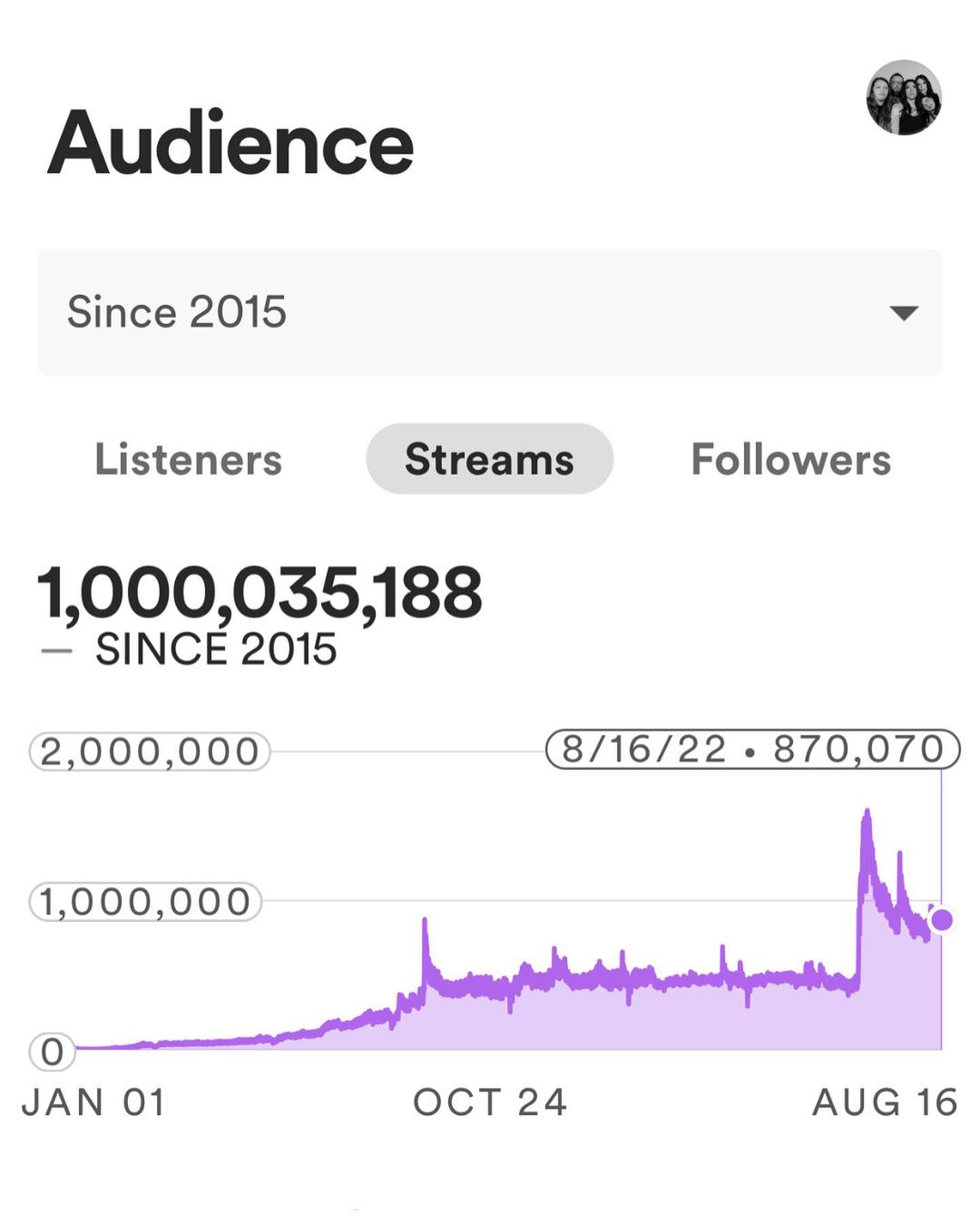980x1225 pixels.
Task: Open the artist profile avatar
Action: pos(904,98)
